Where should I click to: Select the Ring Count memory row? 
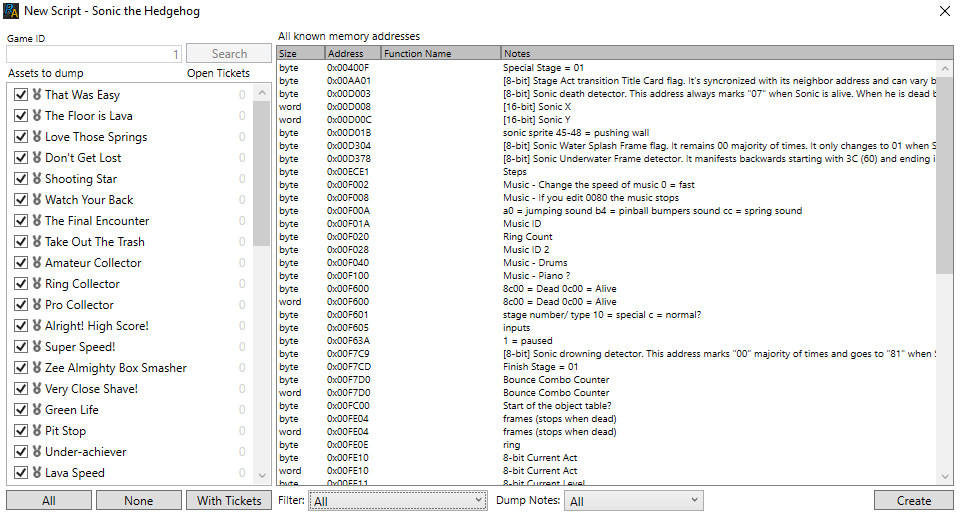coord(606,237)
